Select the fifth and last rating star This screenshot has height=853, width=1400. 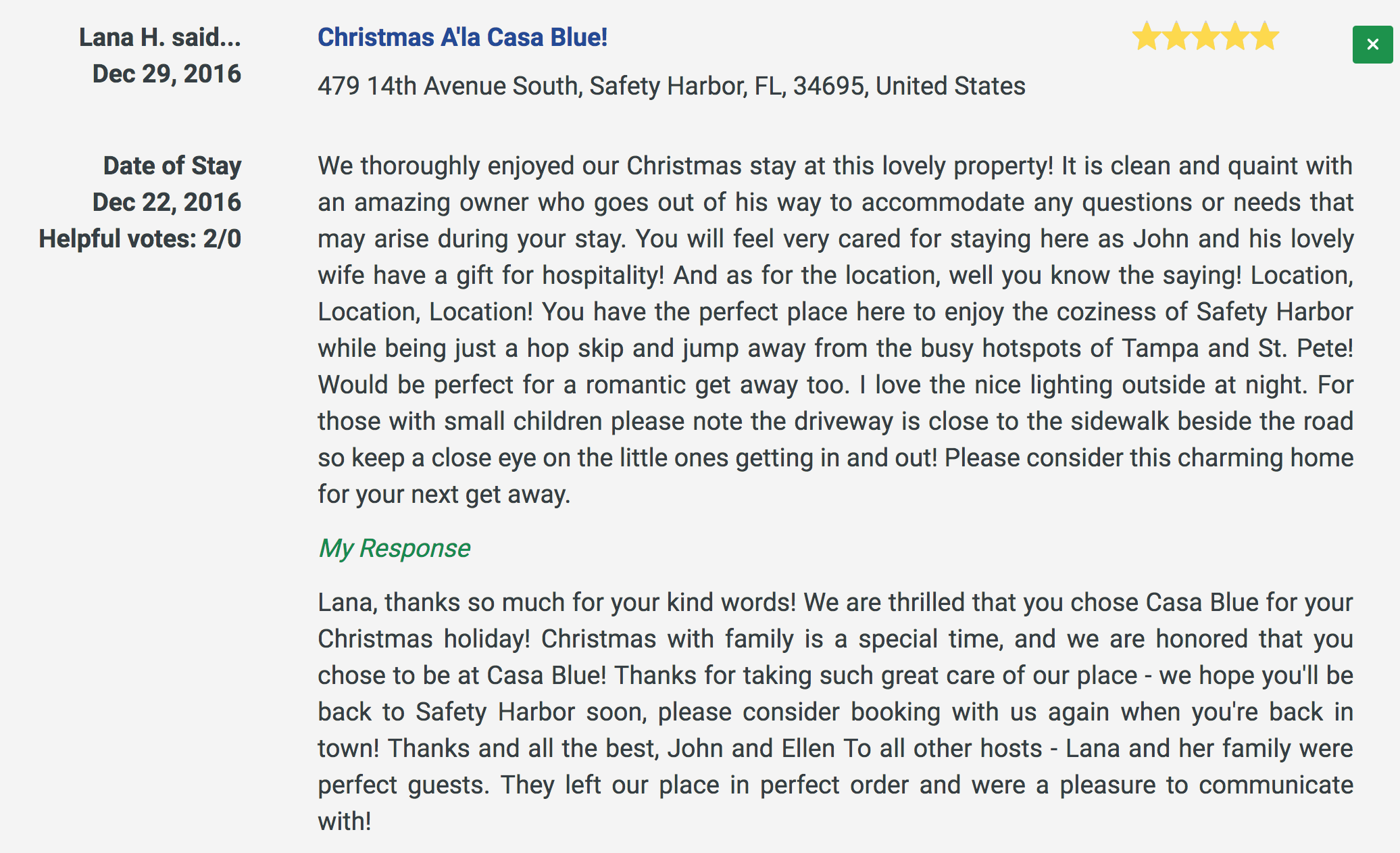point(1265,36)
